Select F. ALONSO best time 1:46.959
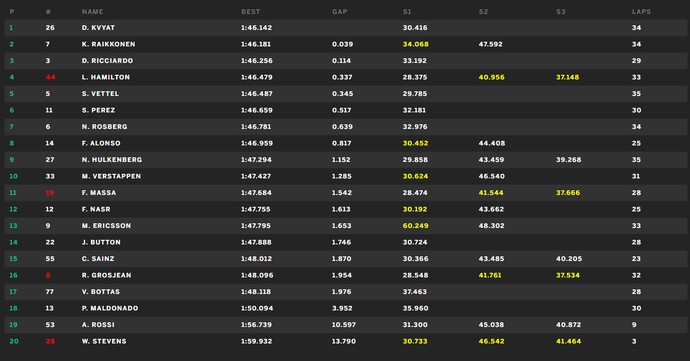The width and height of the screenshot is (690, 361). pos(257,143)
